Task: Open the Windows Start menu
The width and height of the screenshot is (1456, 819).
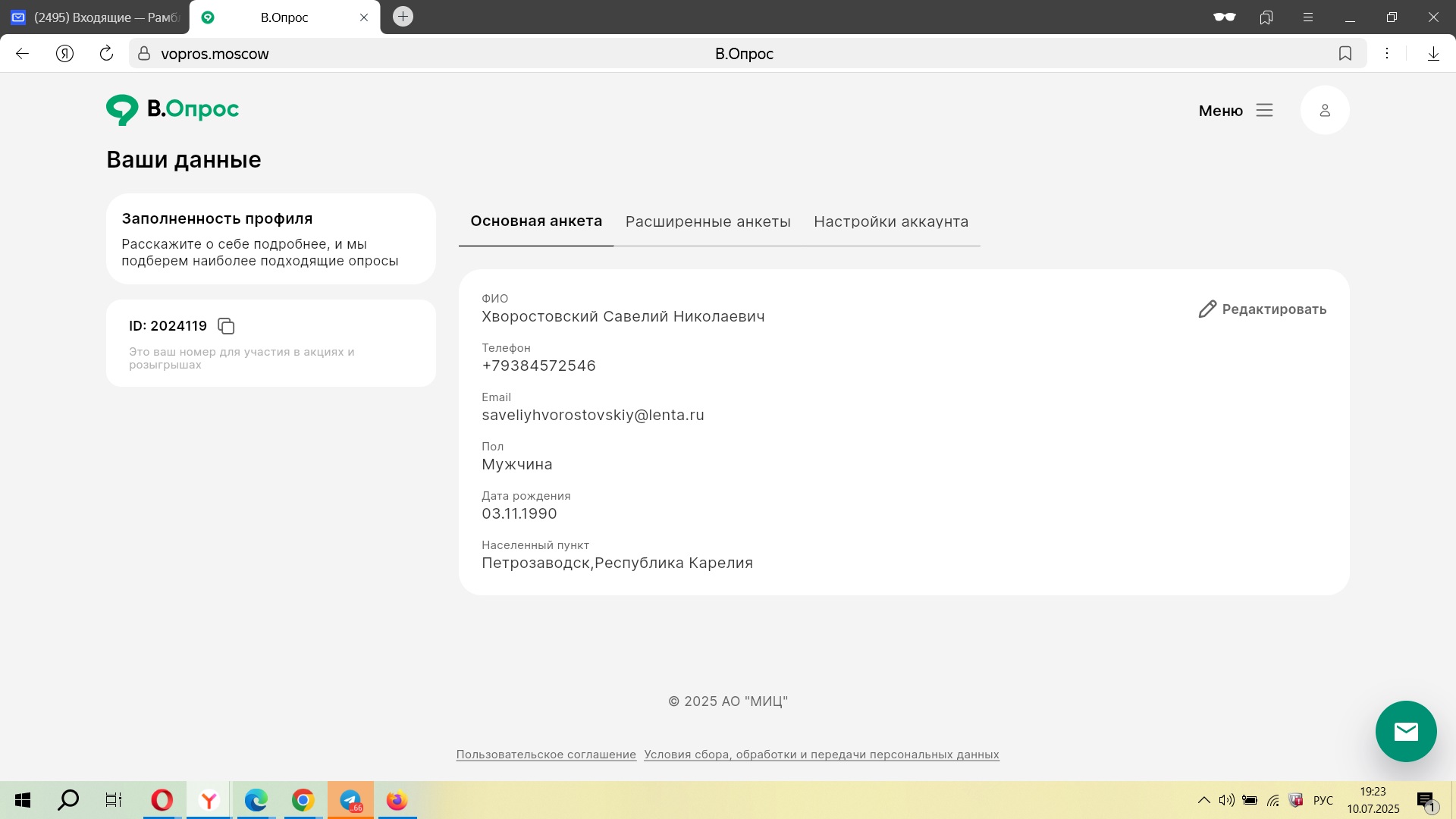Action: pyautogui.click(x=23, y=800)
